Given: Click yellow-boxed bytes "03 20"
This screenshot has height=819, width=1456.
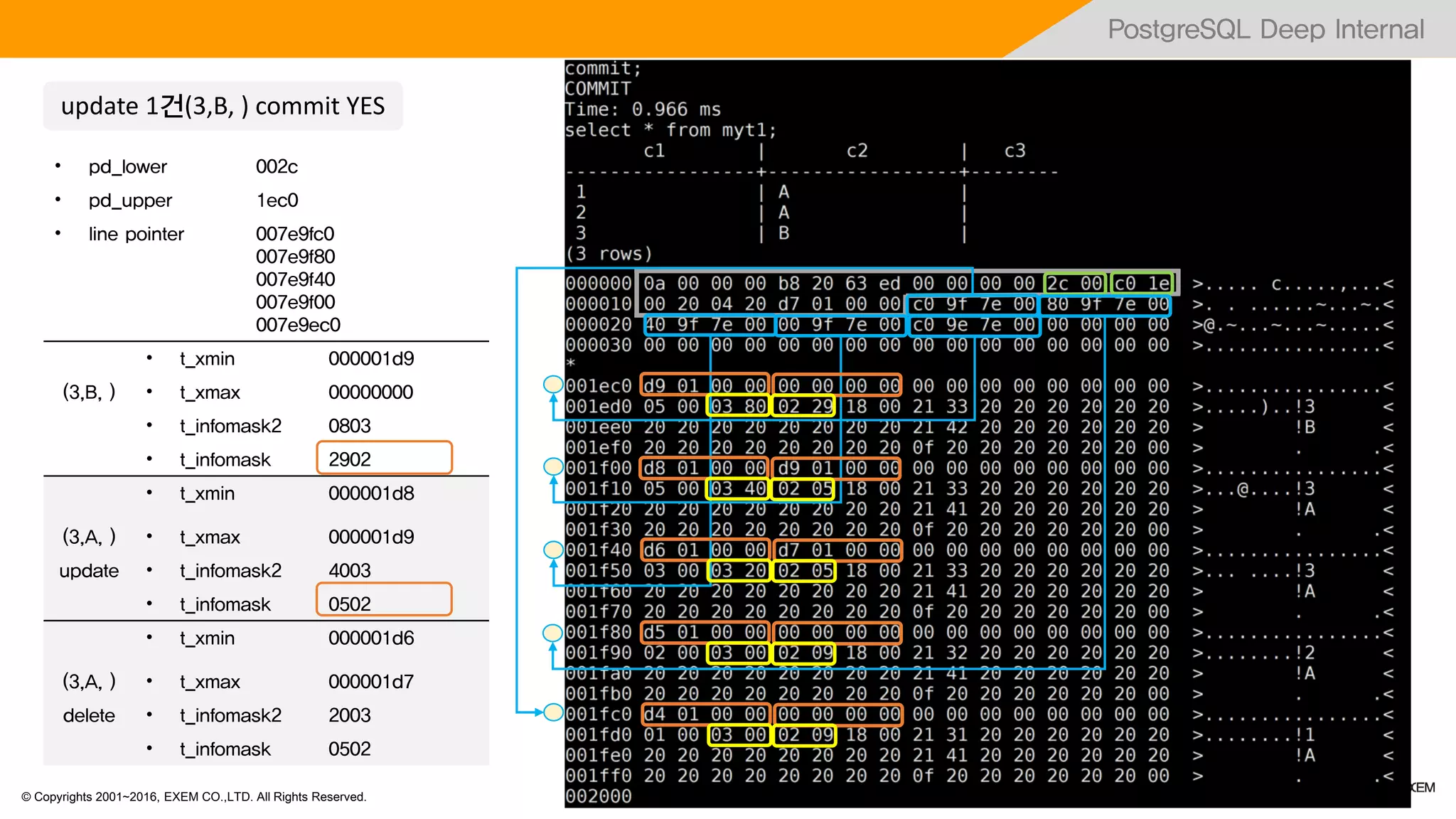Looking at the screenshot, I should coord(738,571).
